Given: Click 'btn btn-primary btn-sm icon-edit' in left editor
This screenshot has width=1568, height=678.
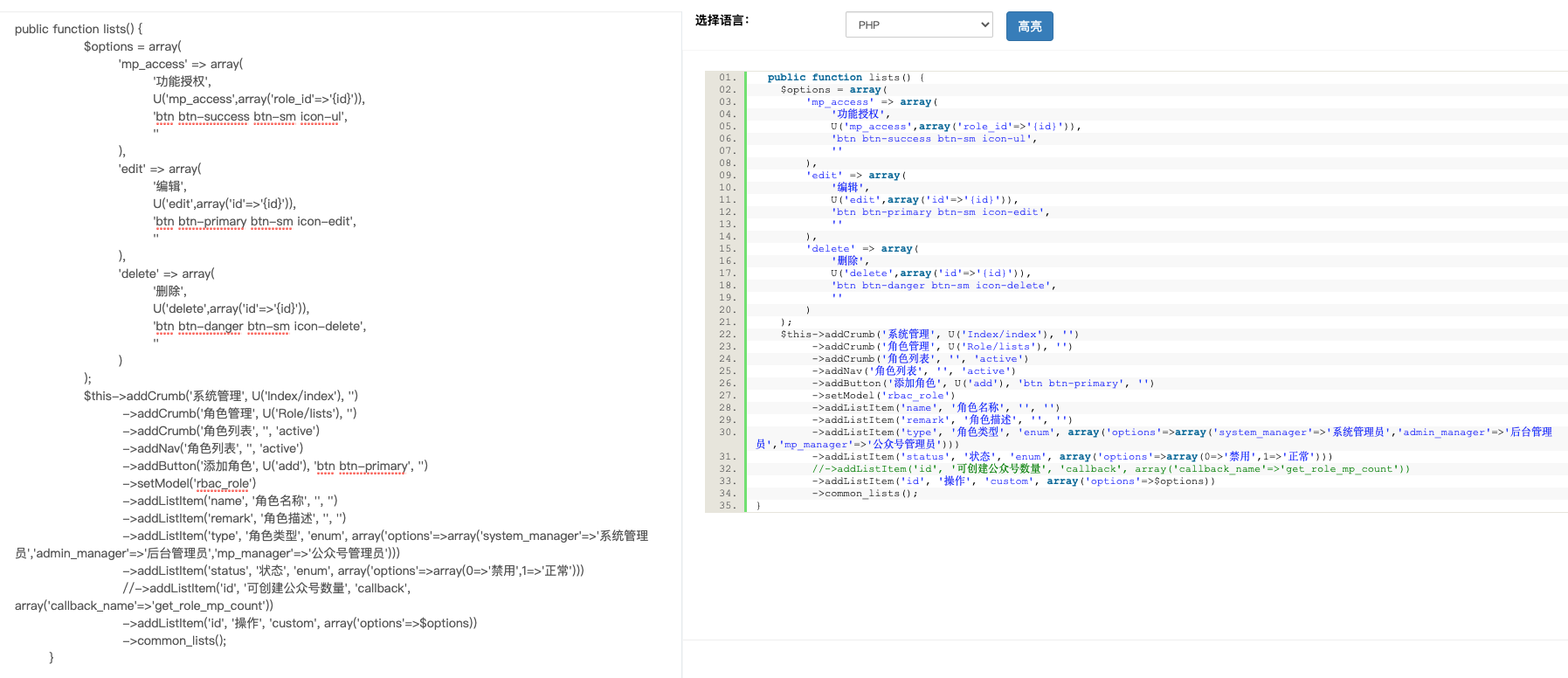Looking at the screenshot, I should 255,221.
